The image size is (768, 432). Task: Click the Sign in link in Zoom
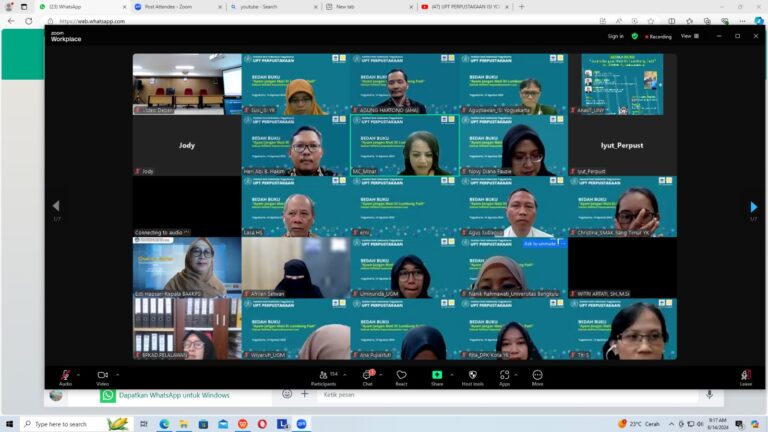(615, 36)
